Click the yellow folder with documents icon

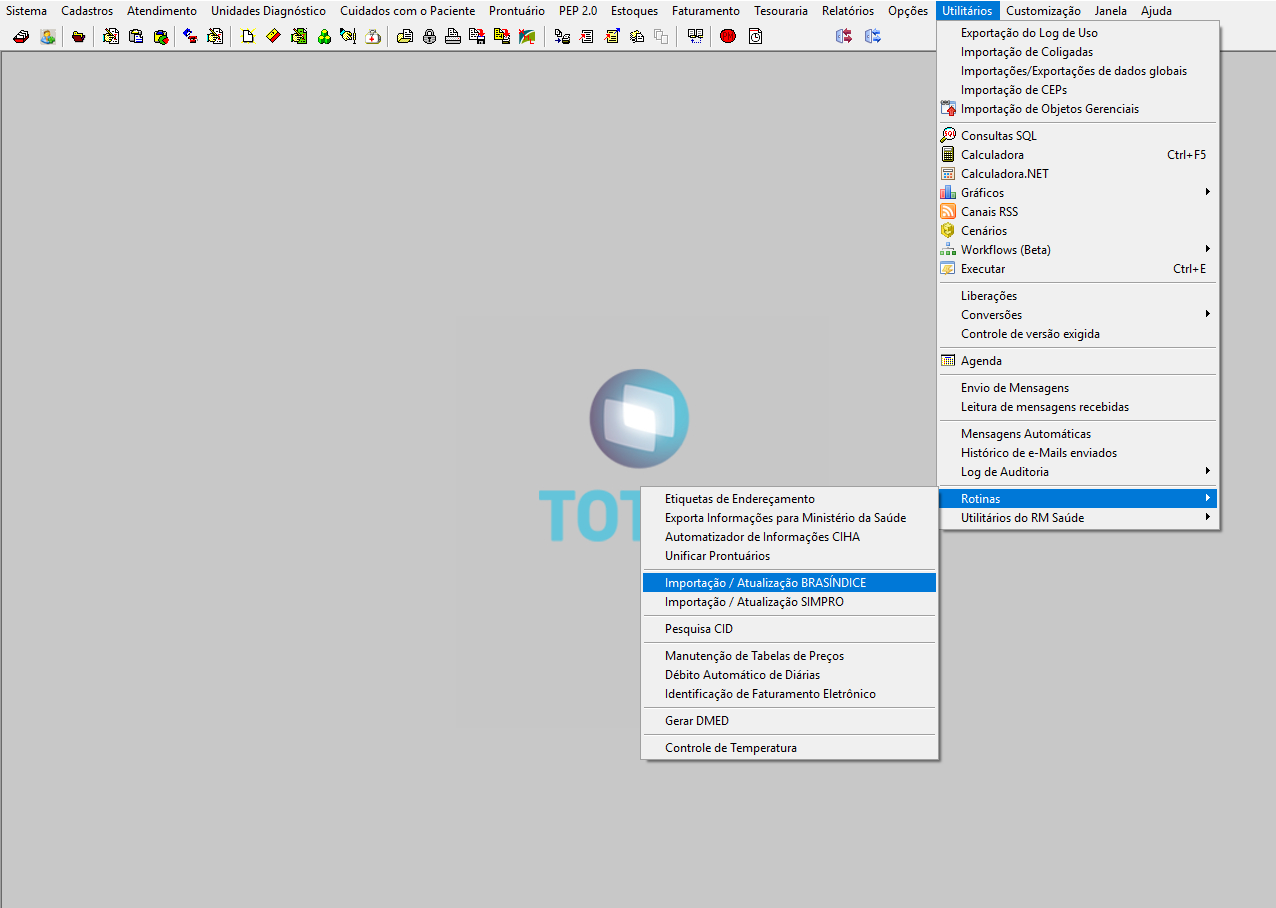tap(404, 37)
